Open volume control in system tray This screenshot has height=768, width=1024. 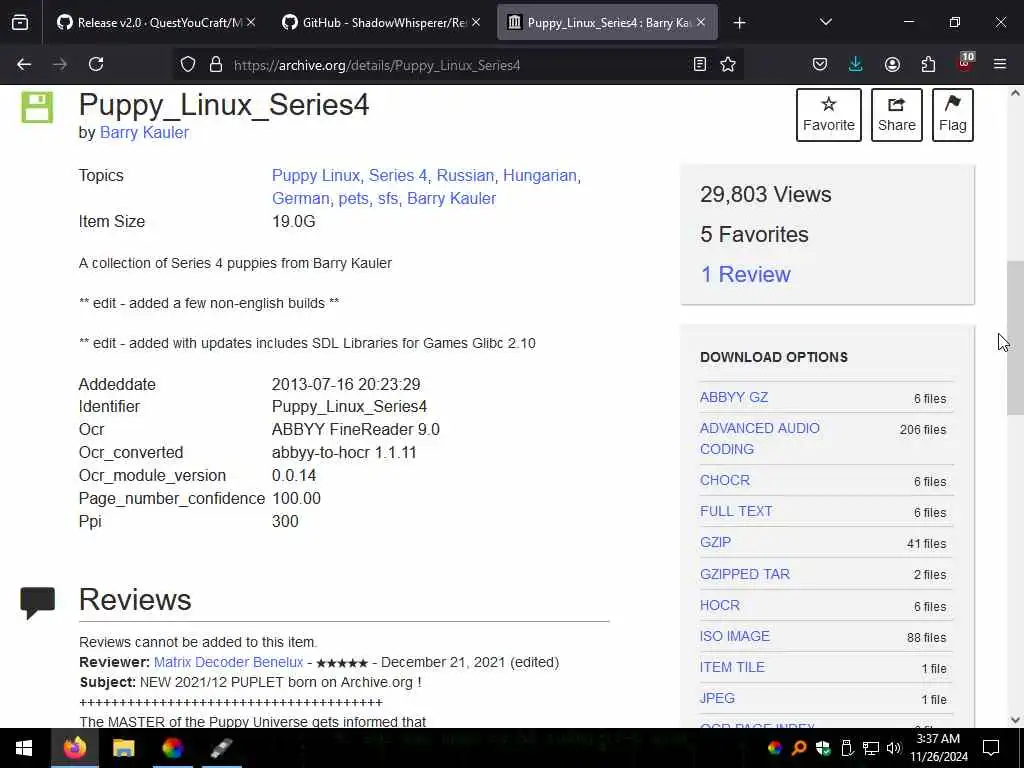tap(894, 748)
